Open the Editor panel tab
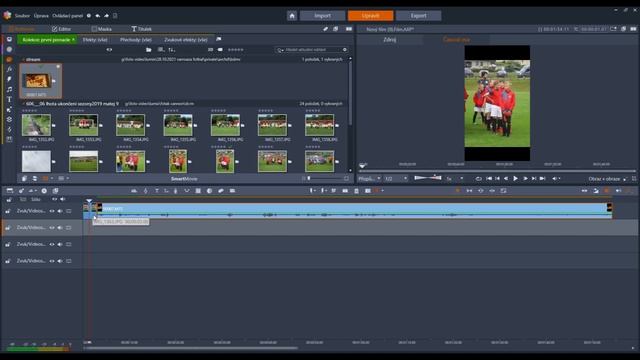Image resolution: width=640 pixels, height=360 pixels. tap(61, 29)
